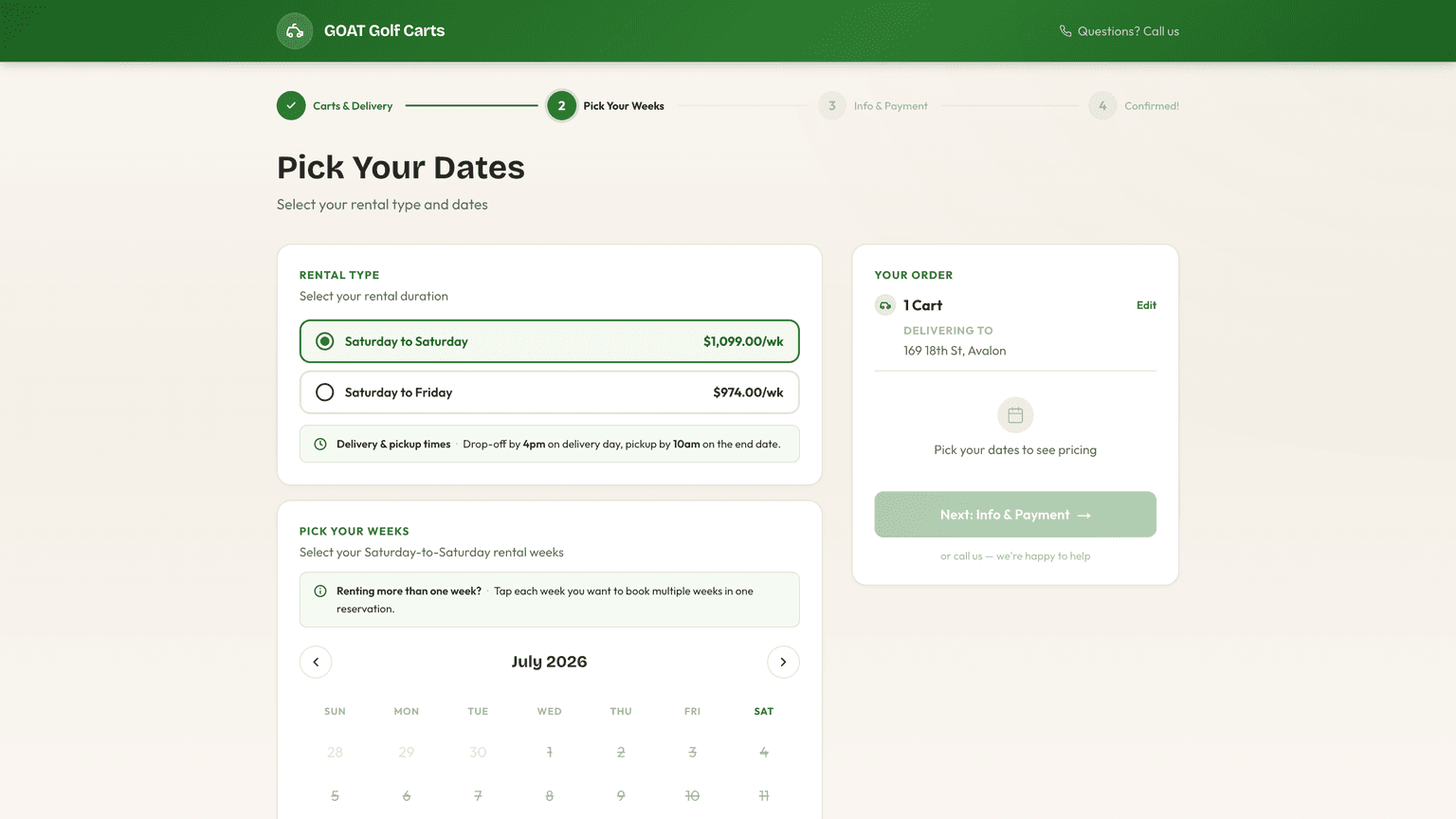The image size is (1456, 819).
Task: Click the 1 Cart order line
Action: click(922, 305)
